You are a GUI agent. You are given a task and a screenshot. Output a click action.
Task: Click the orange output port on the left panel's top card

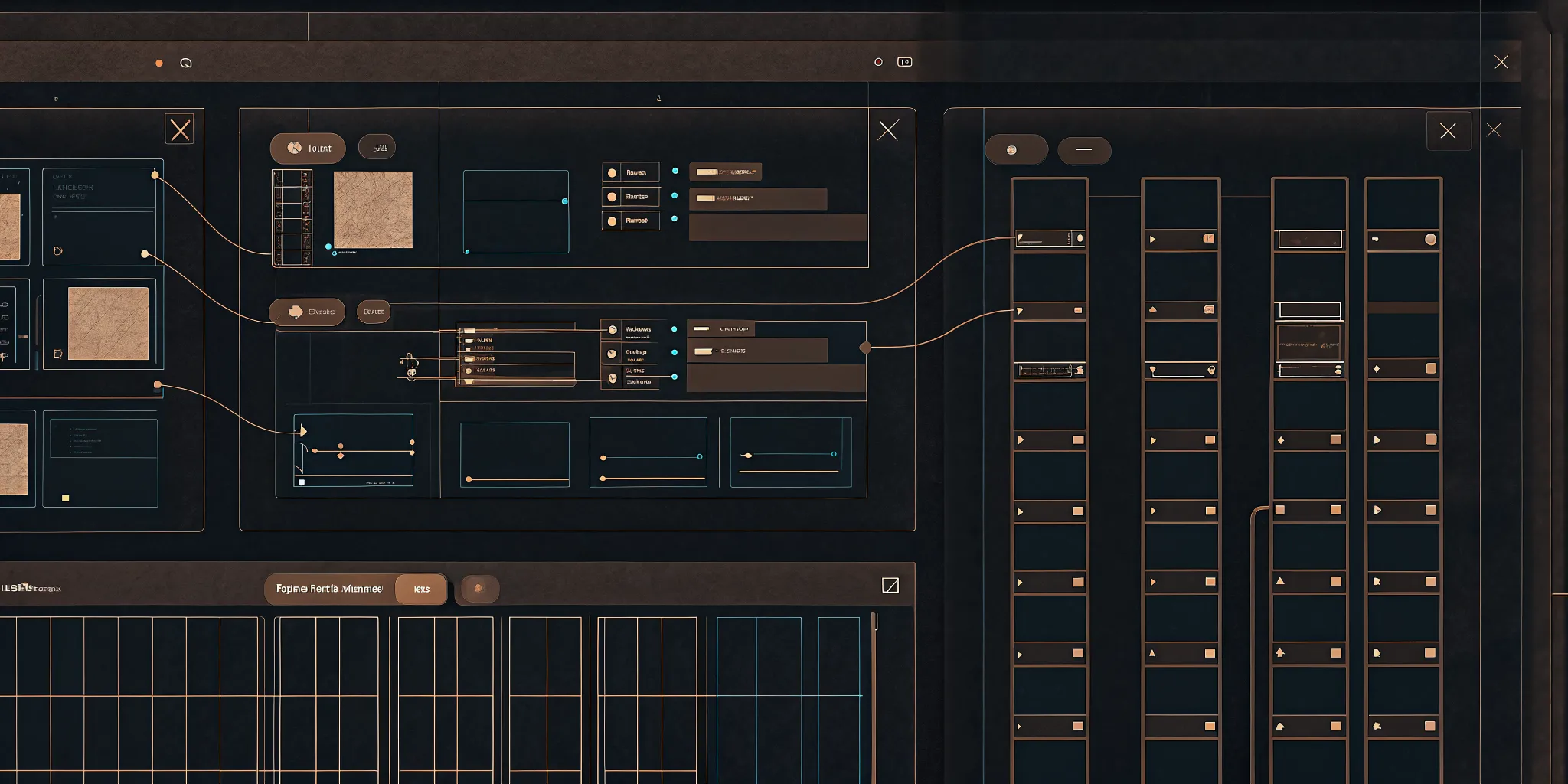155,175
